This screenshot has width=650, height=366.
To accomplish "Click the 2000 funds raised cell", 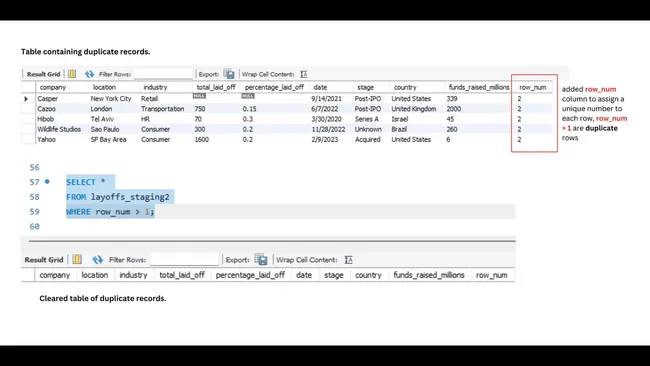I will point(454,109).
